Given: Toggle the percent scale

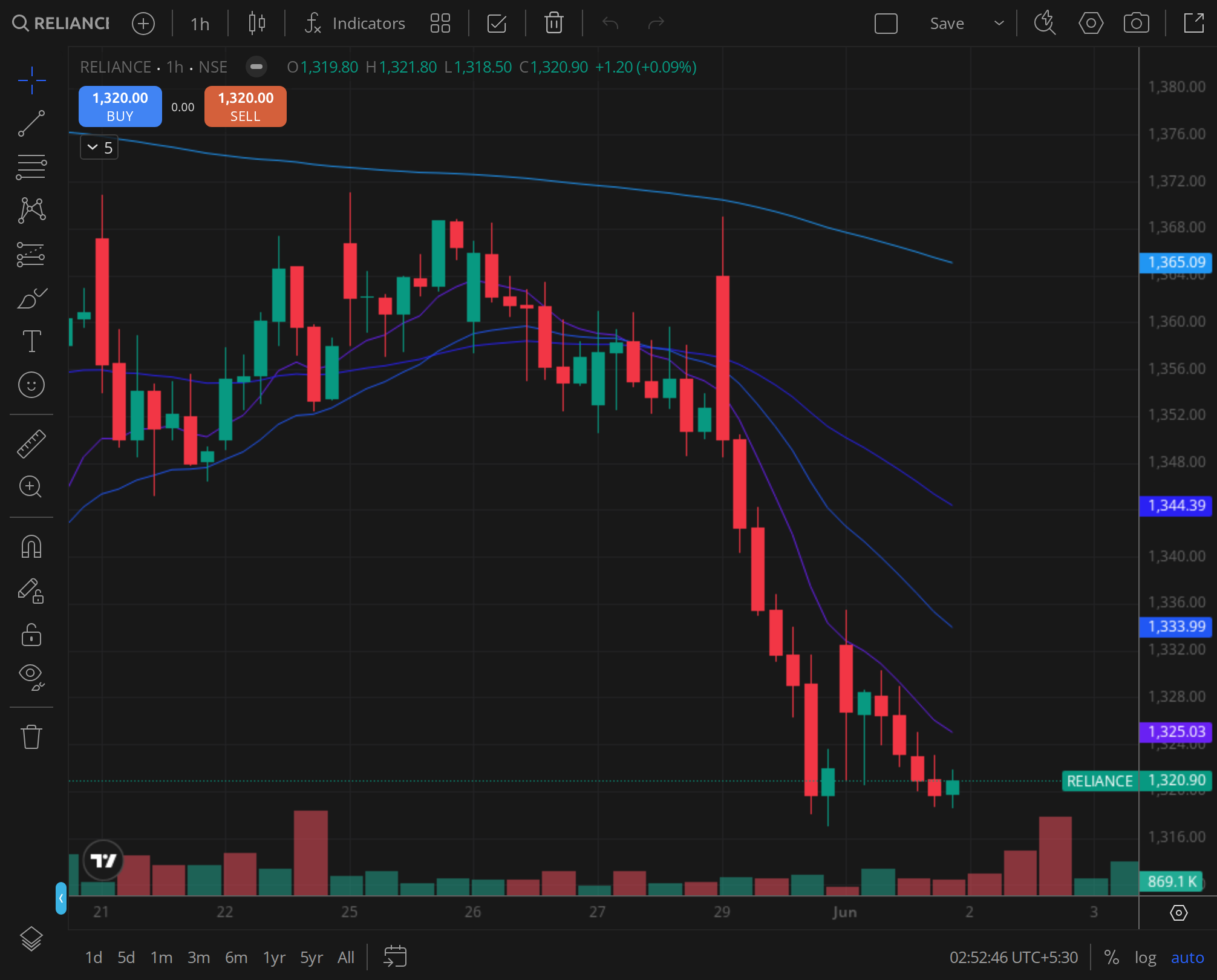Looking at the screenshot, I should tap(1111, 958).
